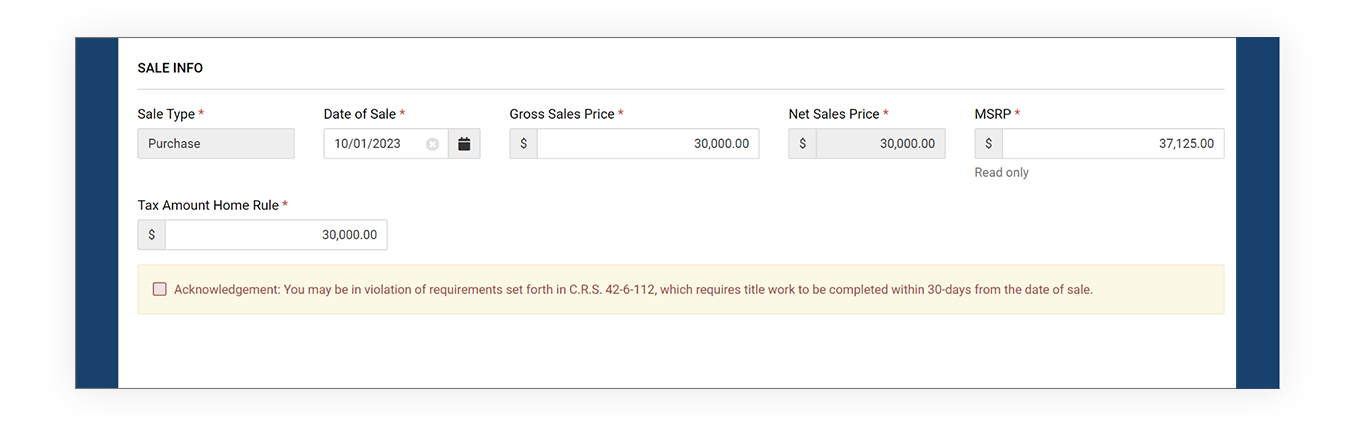1360x427 pixels.
Task: Edit the Gross Sales Price amount
Action: coord(647,144)
